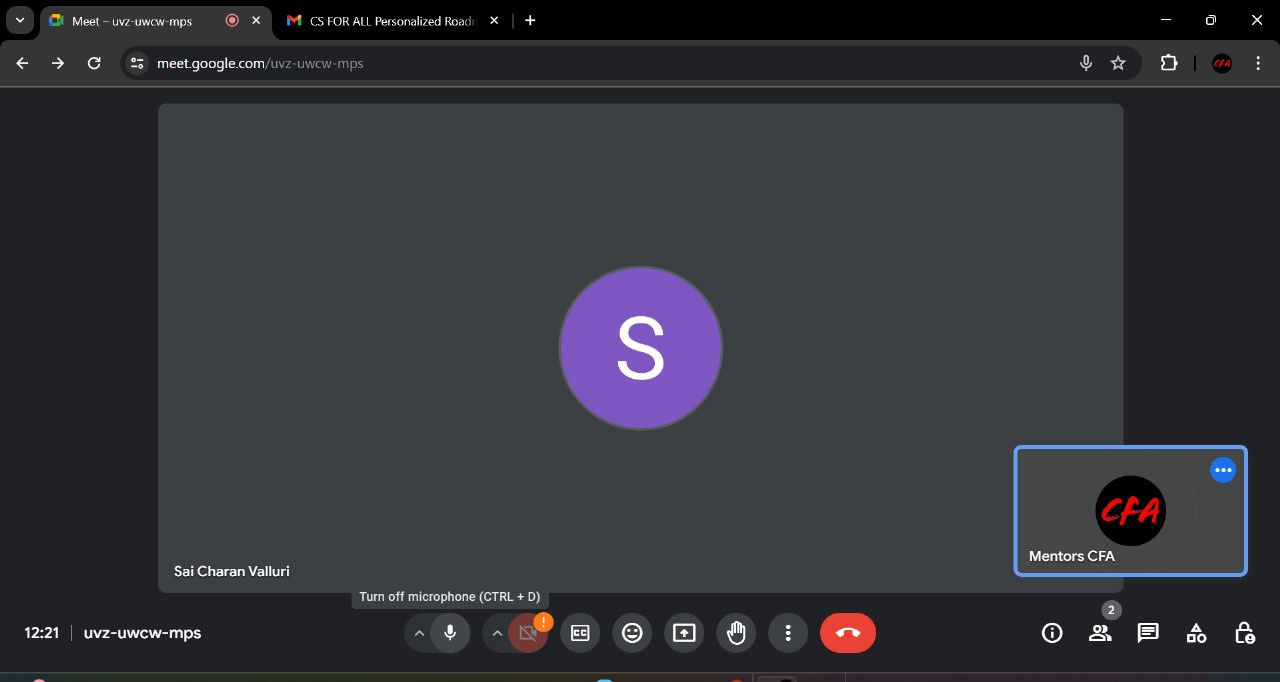The image size is (1280, 682).
Task: Close the CS FOR ALL Gmail tab
Action: click(494, 20)
